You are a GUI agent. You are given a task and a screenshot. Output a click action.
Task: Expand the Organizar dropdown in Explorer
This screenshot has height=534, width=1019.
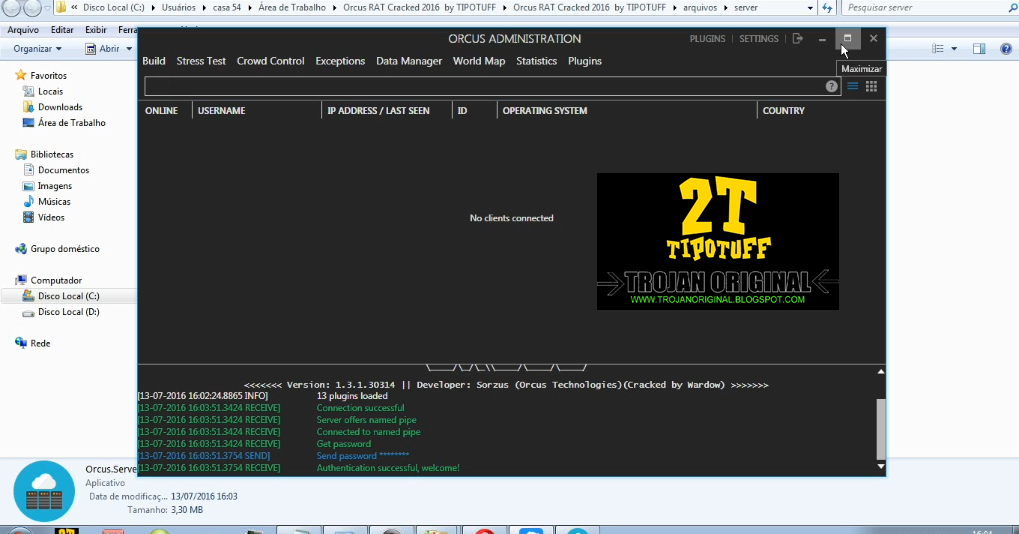tap(38, 49)
